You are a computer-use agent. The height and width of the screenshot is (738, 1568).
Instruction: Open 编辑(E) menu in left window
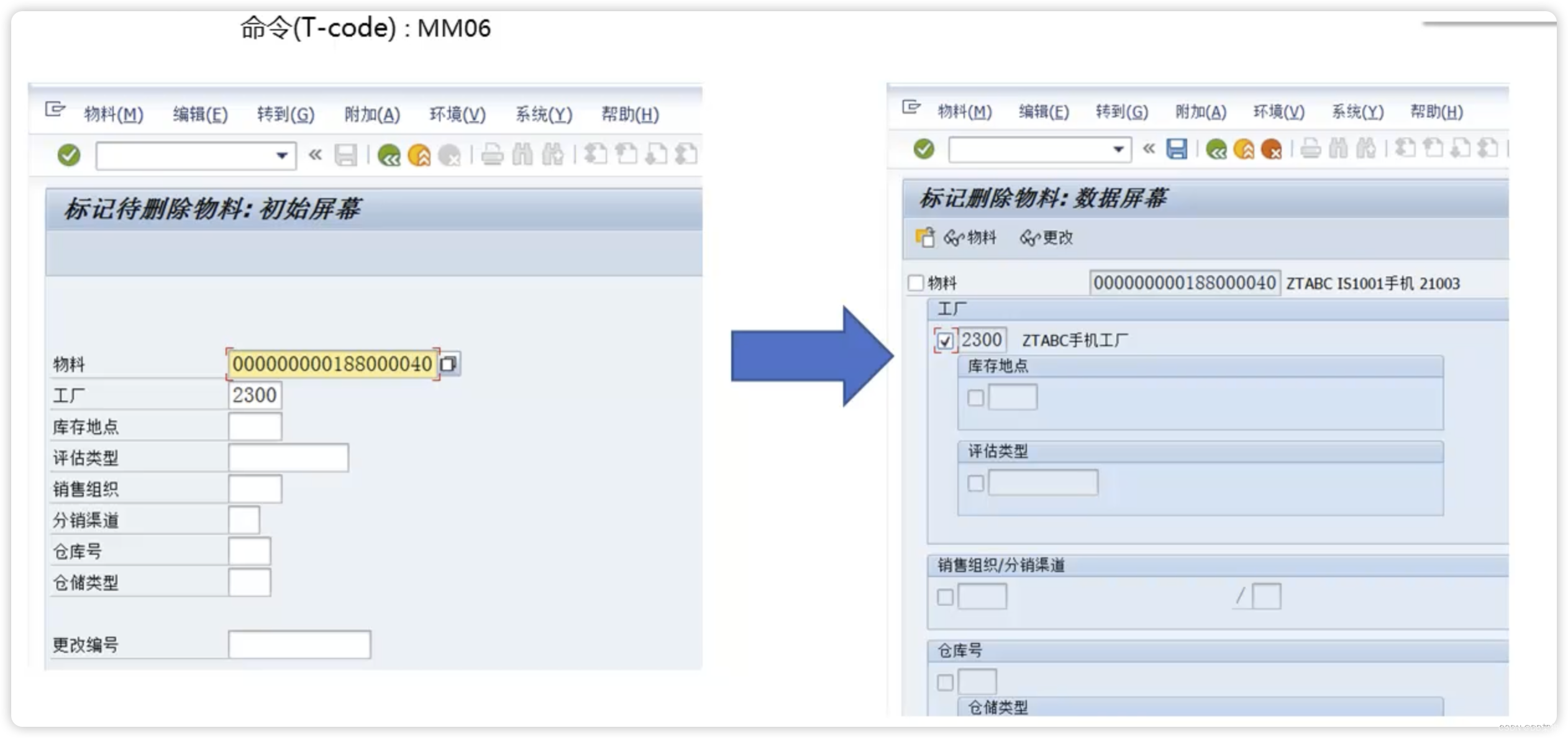[200, 114]
